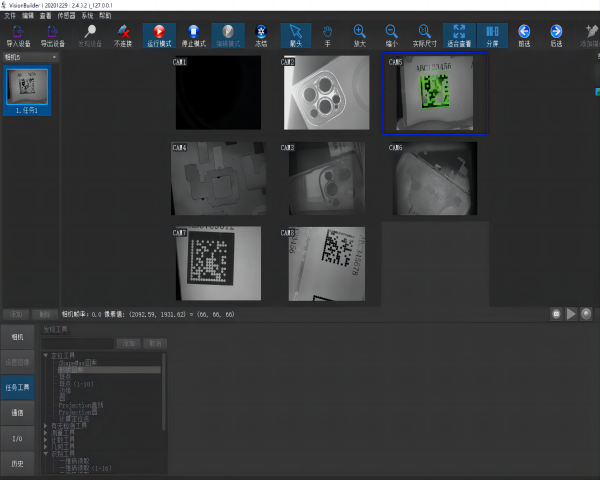Image resolution: width=600 pixels, height=480 pixels.
Task: Switch to 运行模式 run mode
Action: tap(159, 35)
